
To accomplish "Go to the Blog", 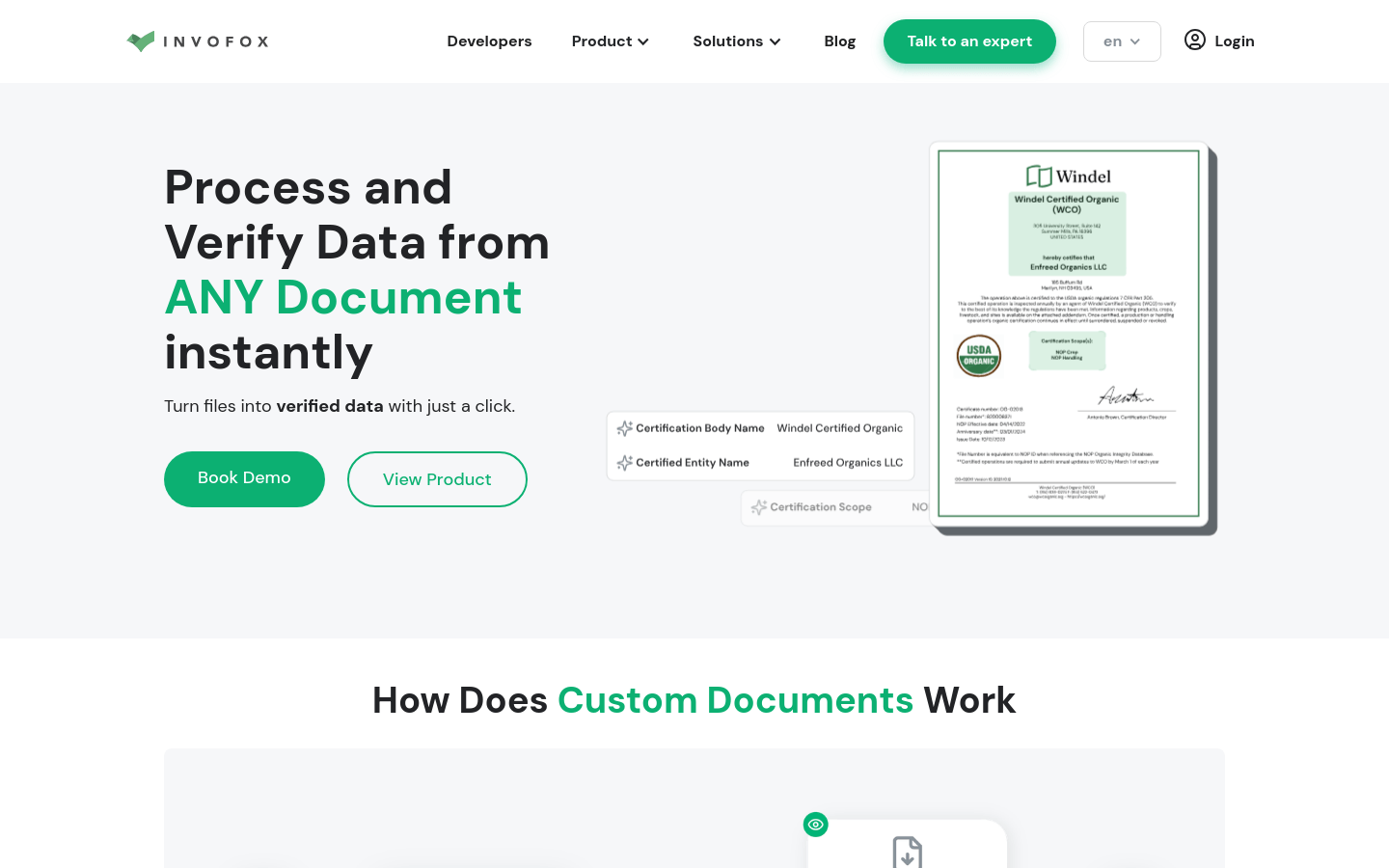I will (x=840, y=41).
